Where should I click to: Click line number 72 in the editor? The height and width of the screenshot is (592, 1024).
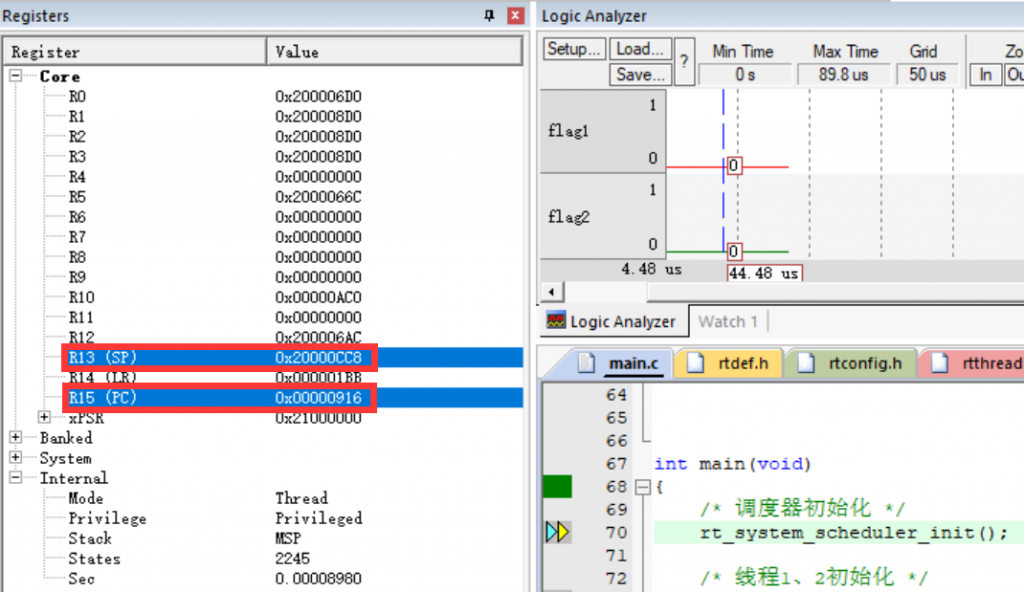(x=616, y=578)
